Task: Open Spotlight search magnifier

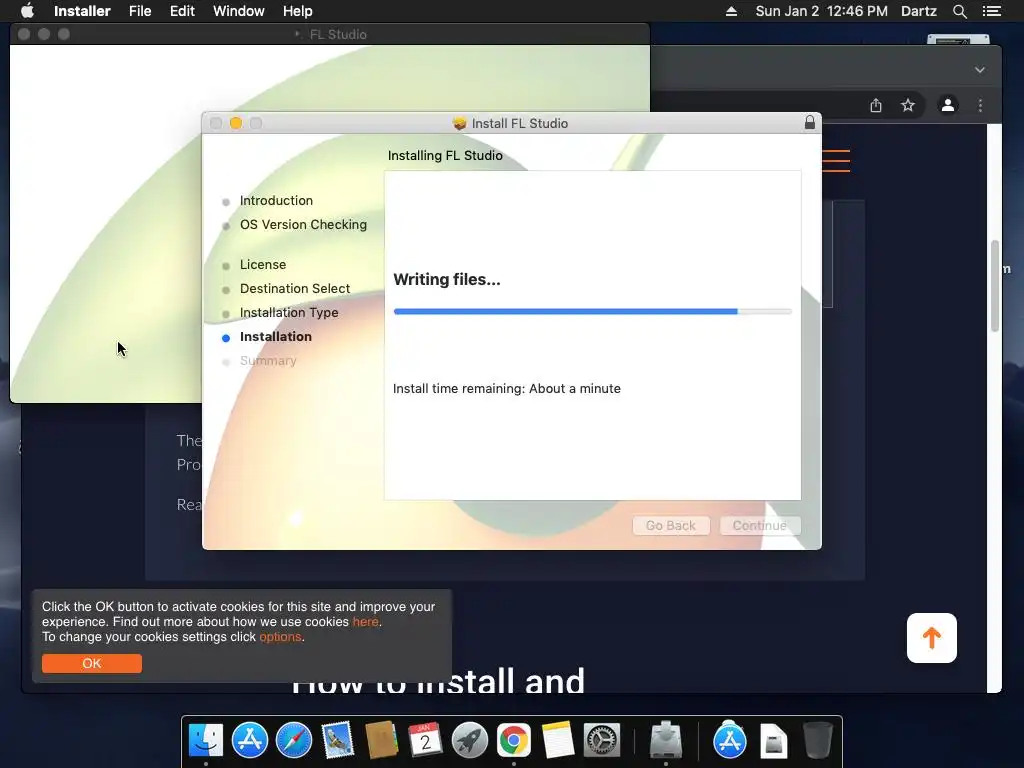Action: tap(959, 11)
